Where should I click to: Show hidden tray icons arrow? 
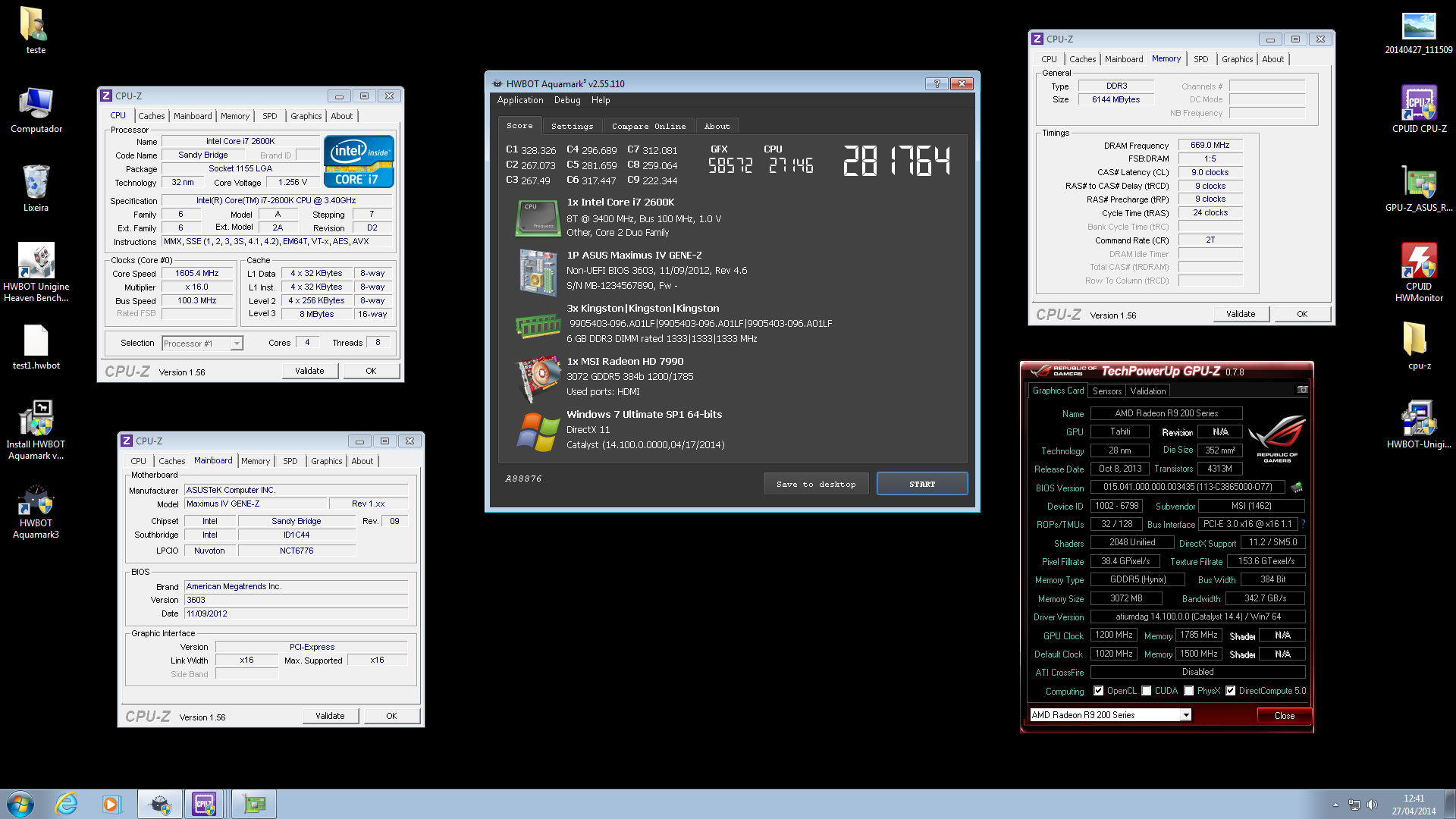[x=1335, y=805]
